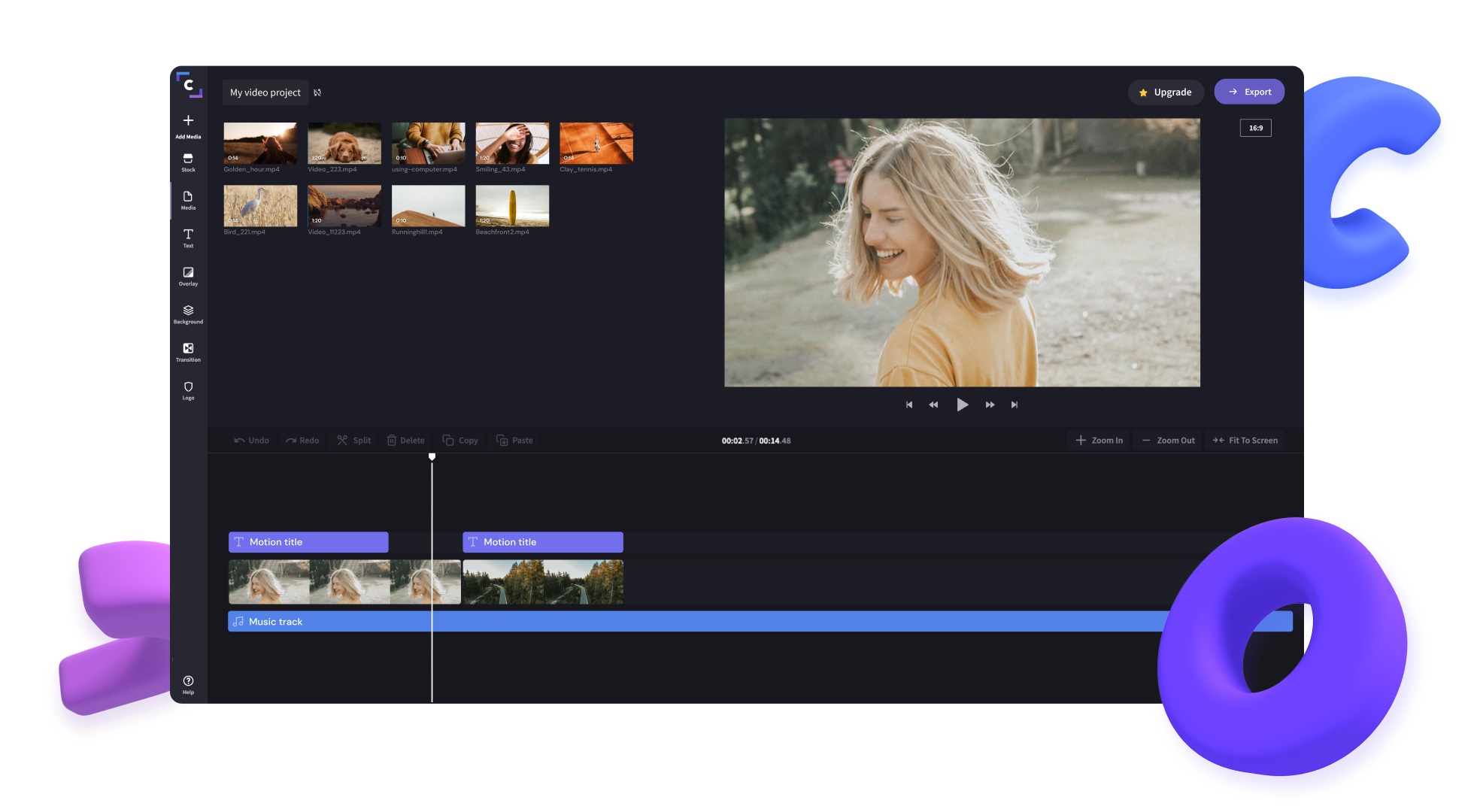Click Zoom In on timeline
Screen dimensions: 1474x812
click(1100, 440)
